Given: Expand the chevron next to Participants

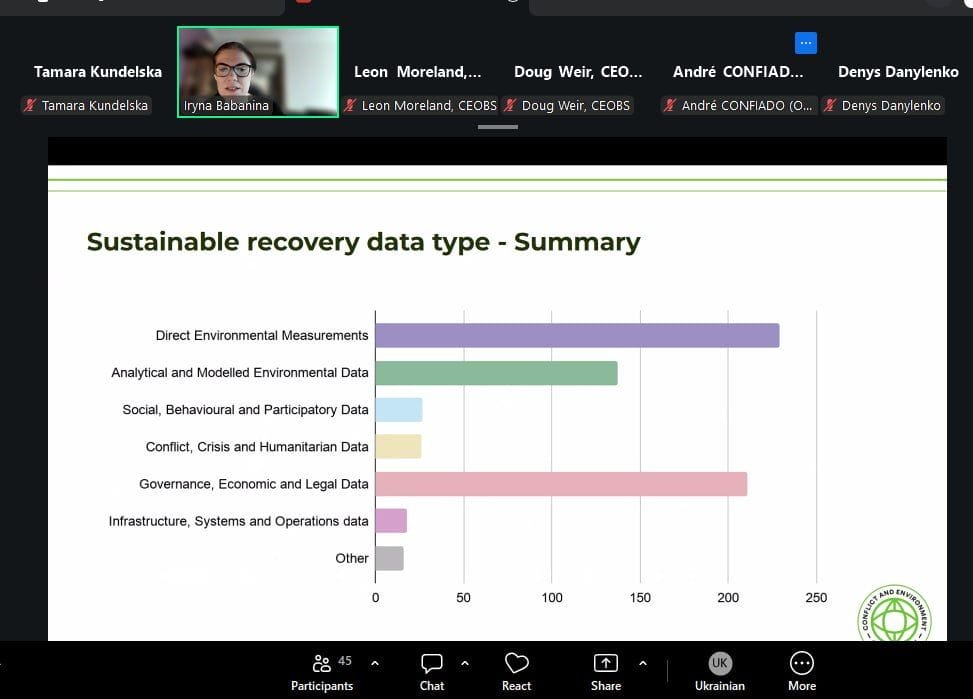Looking at the screenshot, I should point(375,663).
